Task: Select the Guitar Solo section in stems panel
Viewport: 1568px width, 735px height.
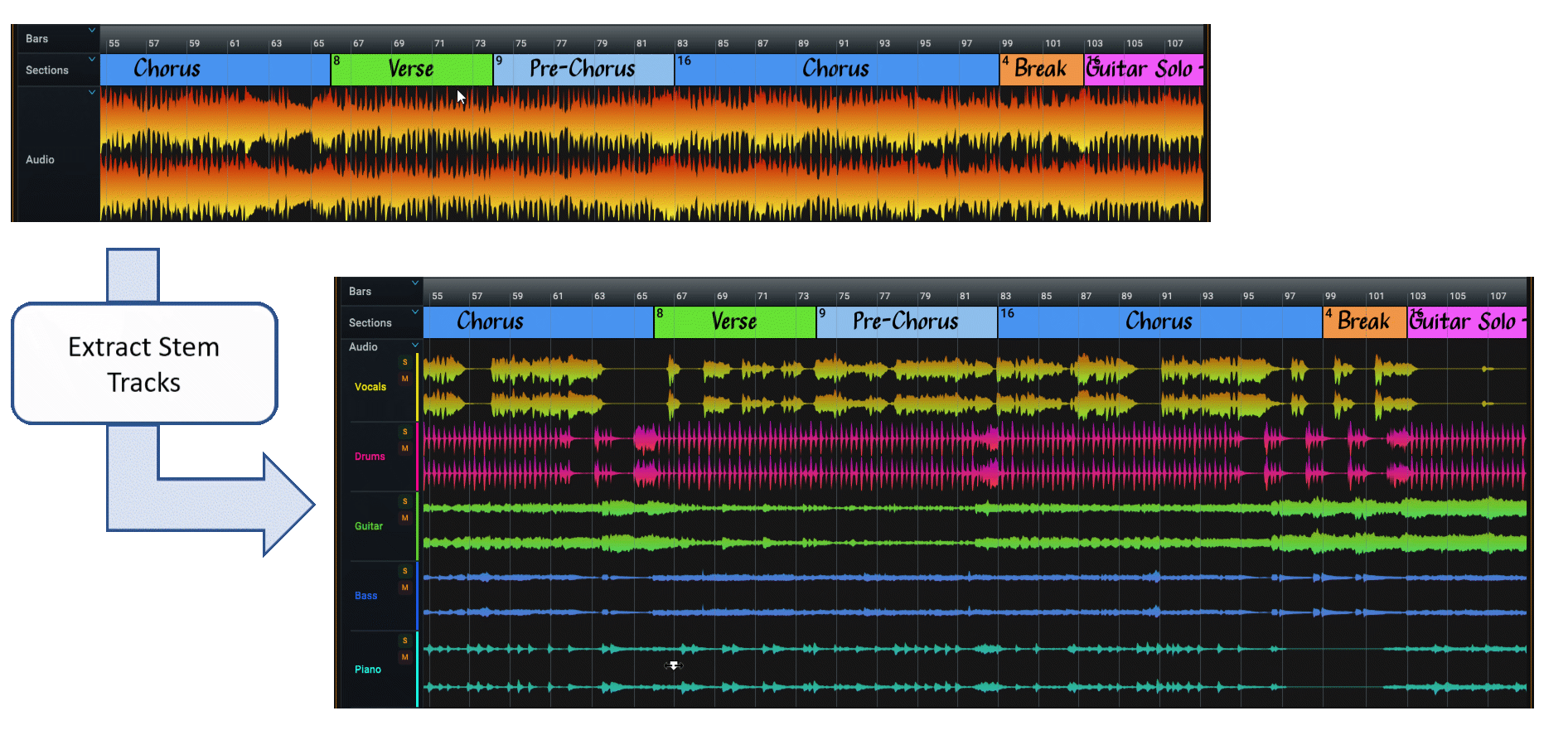Action: [x=1467, y=322]
